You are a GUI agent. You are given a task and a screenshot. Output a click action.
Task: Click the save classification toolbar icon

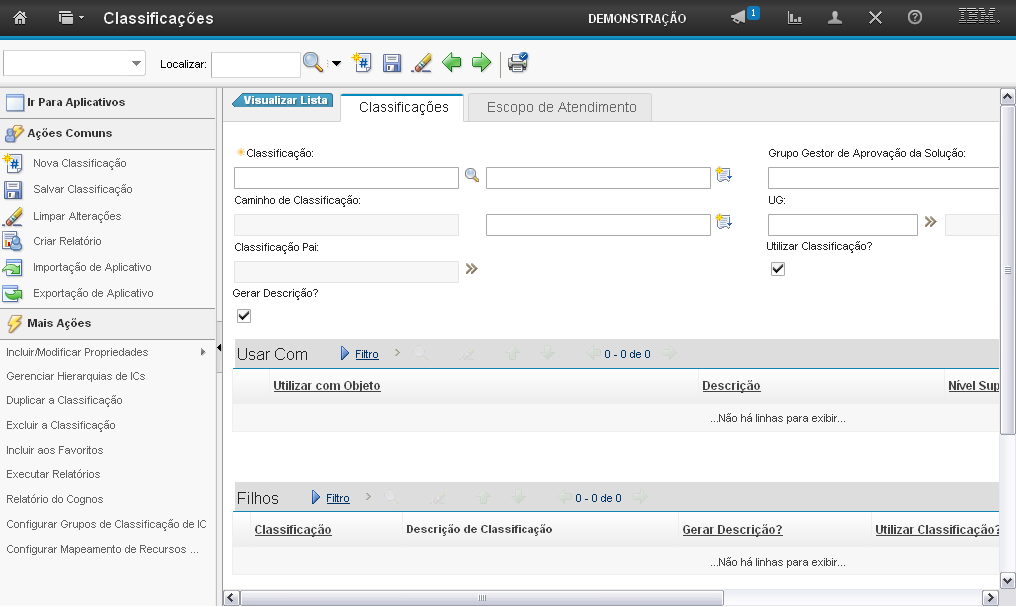coord(392,63)
